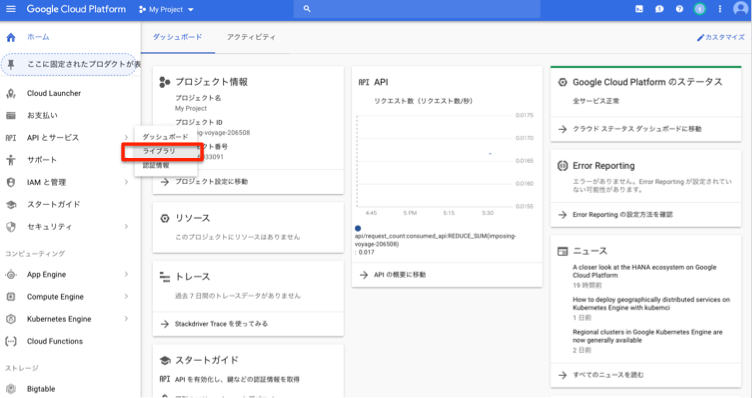Click the IAM shield icon
Image resolution: width=752 pixels, height=398 pixels.
tap(11, 182)
